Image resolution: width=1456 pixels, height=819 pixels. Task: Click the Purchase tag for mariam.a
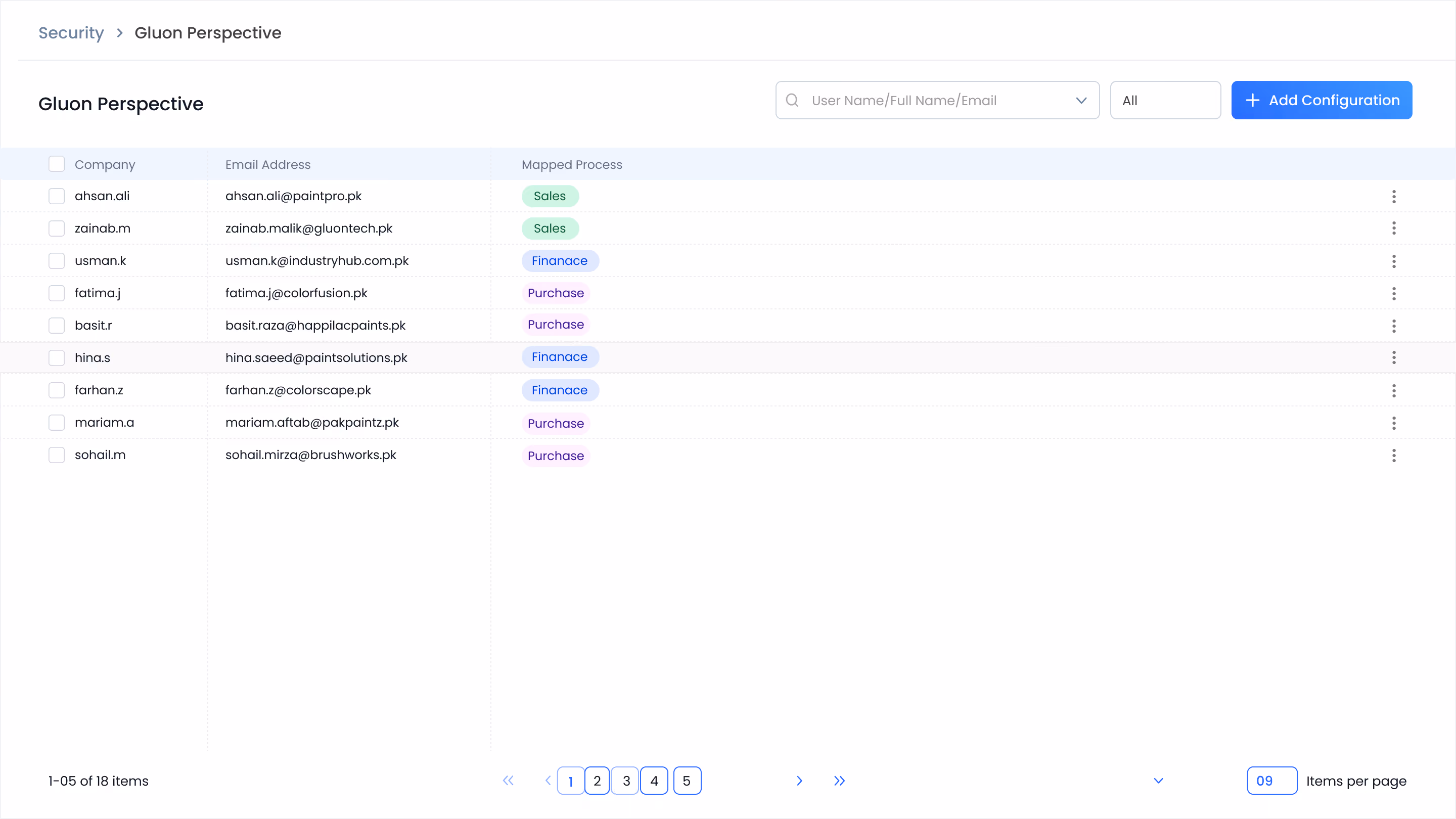coord(556,423)
